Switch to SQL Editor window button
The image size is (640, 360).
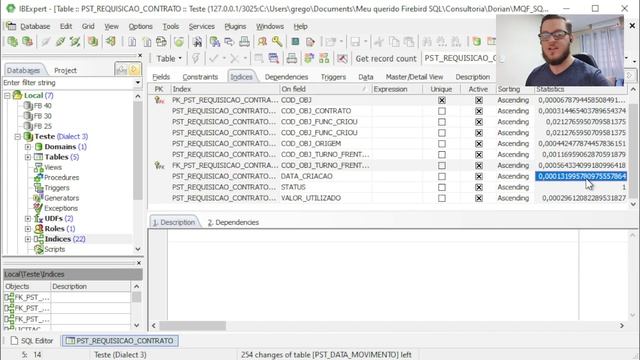(32, 340)
